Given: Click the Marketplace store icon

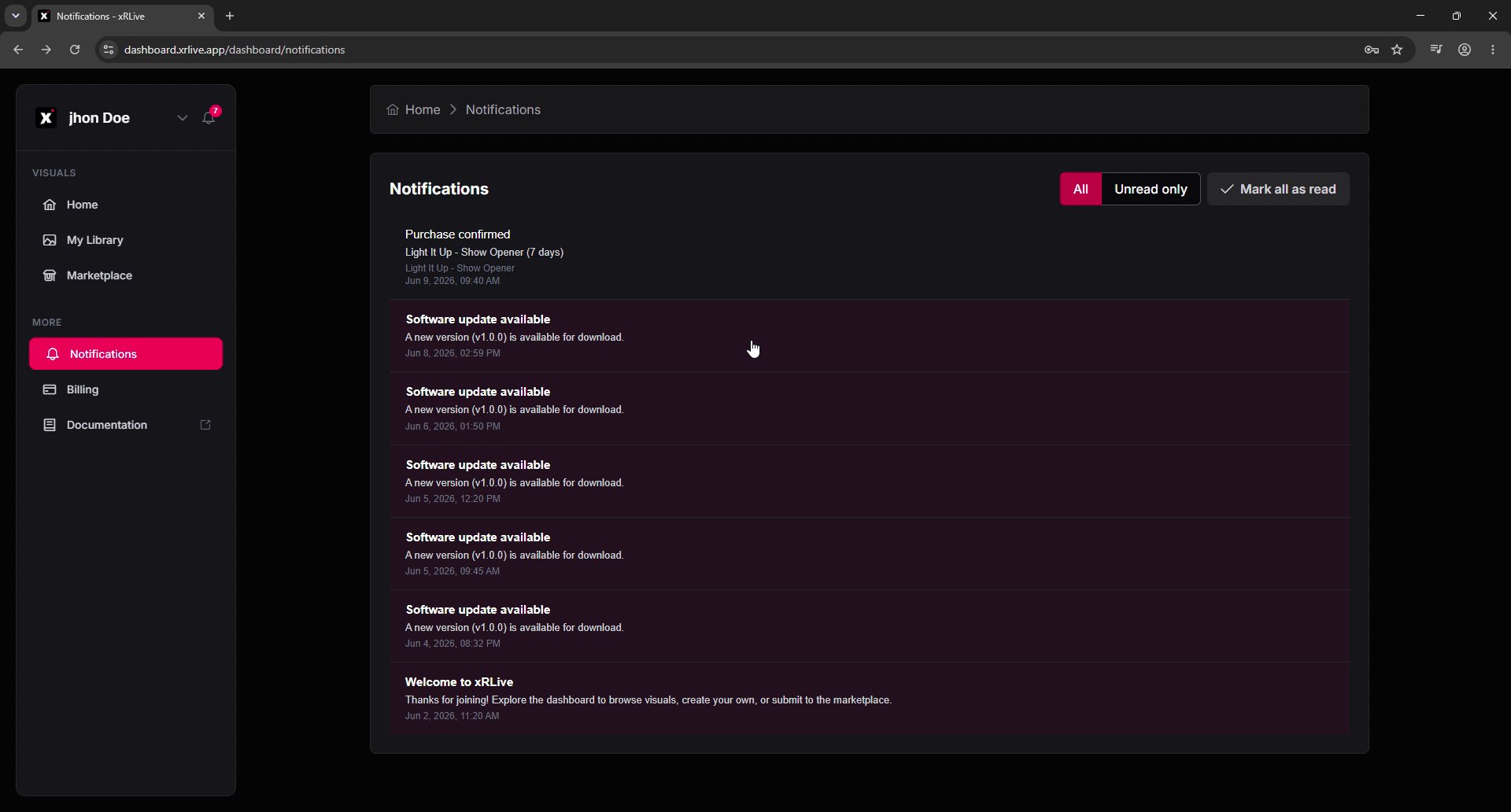Looking at the screenshot, I should point(50,275).
